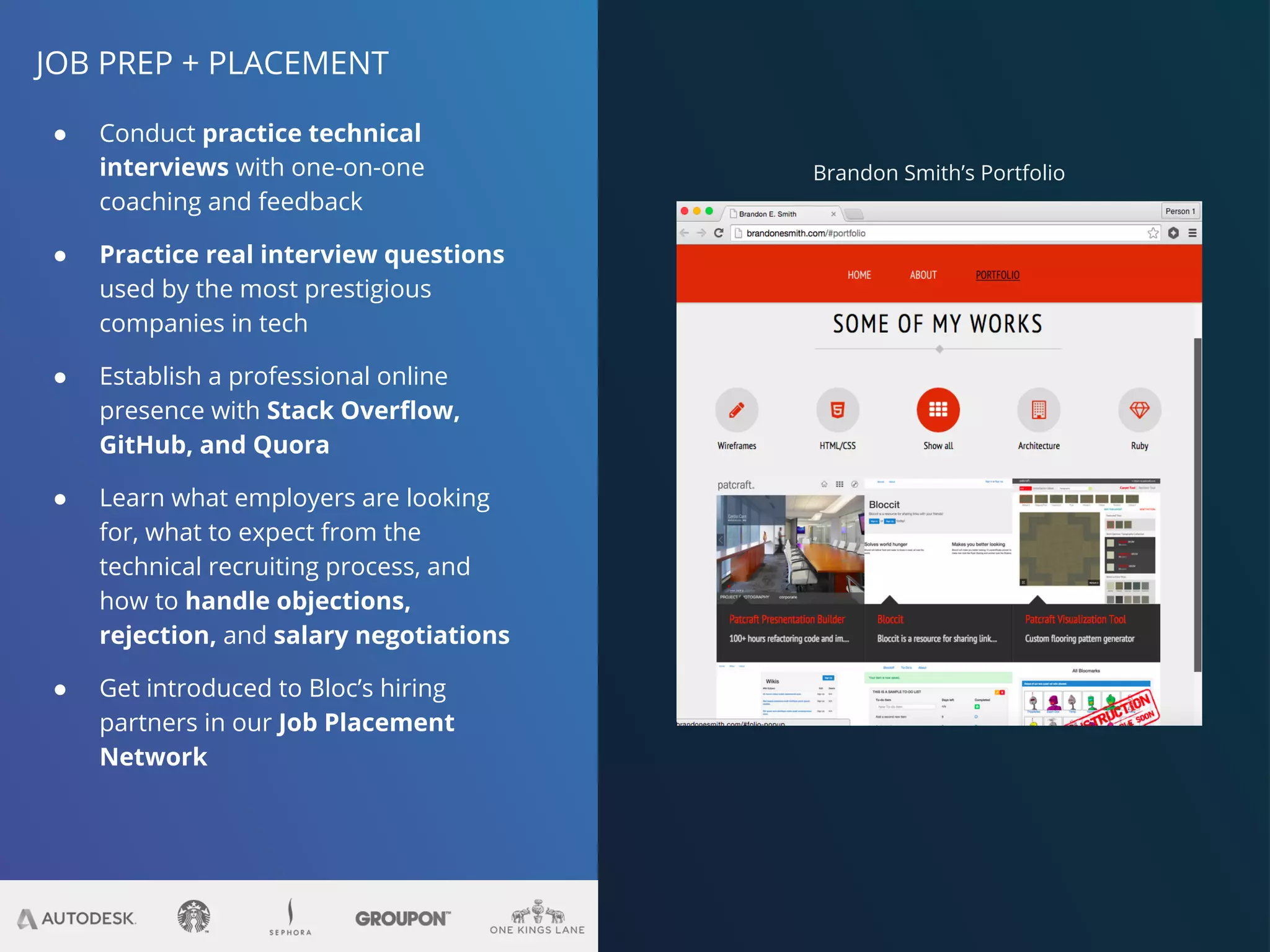Click the Bloccit project title
Screen dimensions: 1270x952
(890, 619)
